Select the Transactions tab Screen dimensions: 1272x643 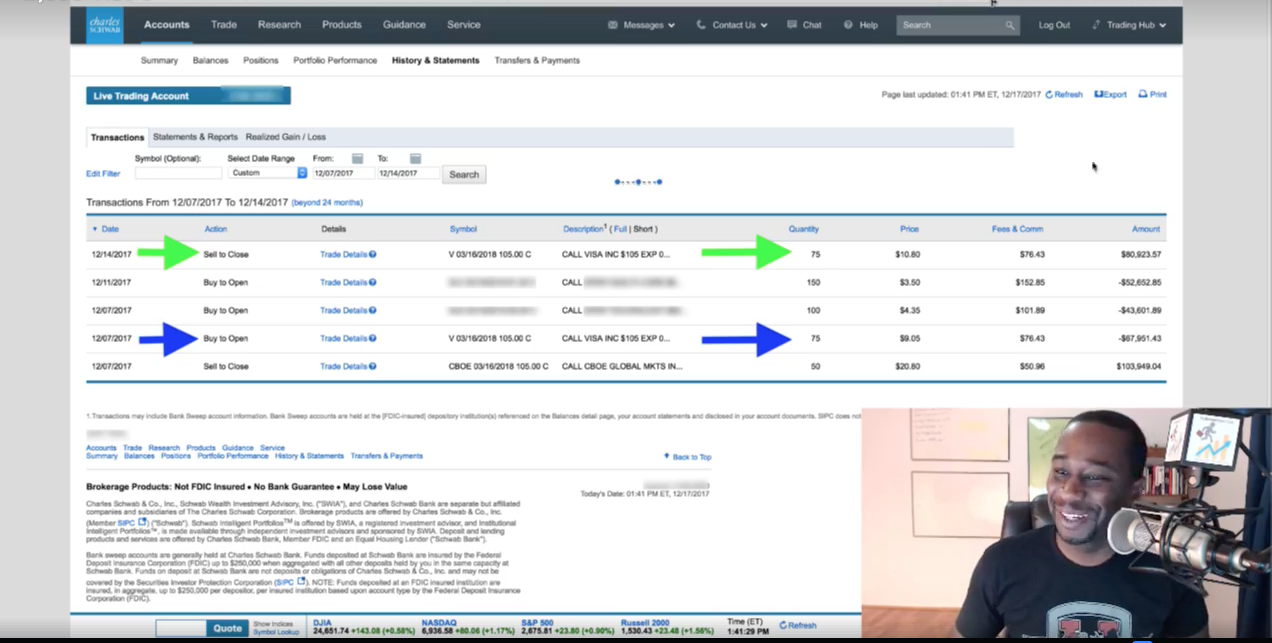pos(118,137)
